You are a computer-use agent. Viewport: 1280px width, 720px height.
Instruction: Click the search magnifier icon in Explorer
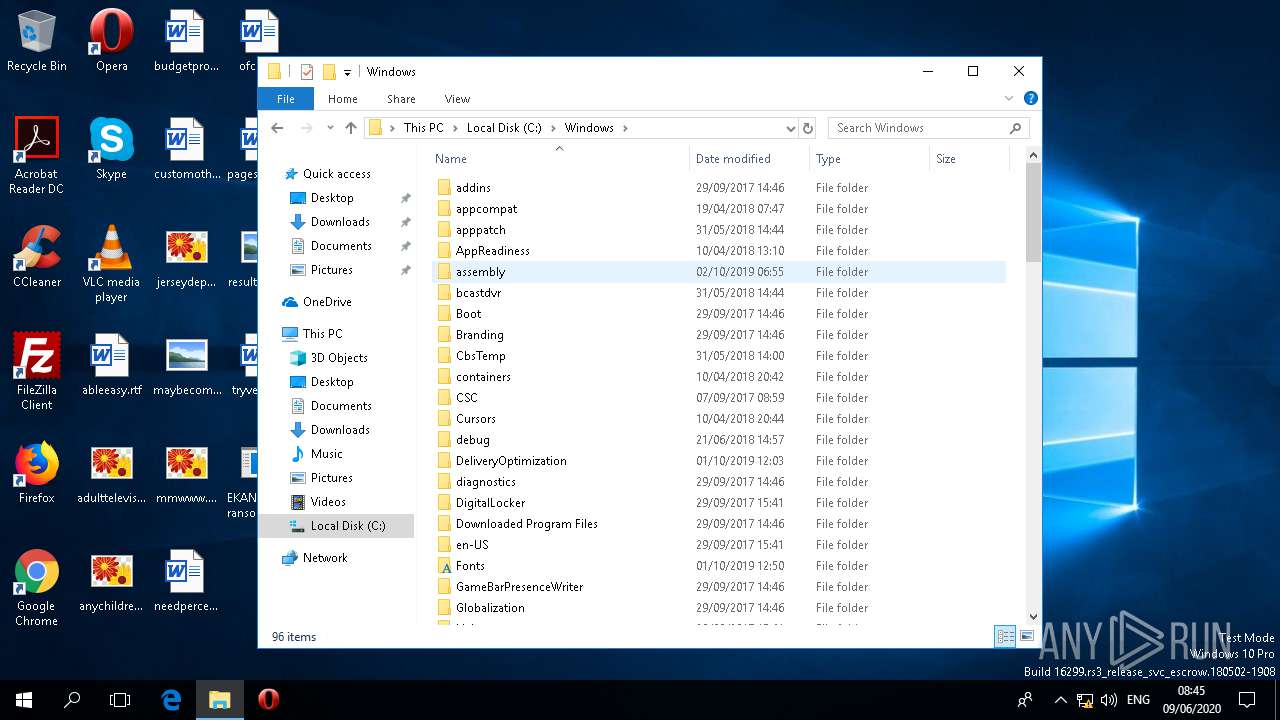point(1015,128)
